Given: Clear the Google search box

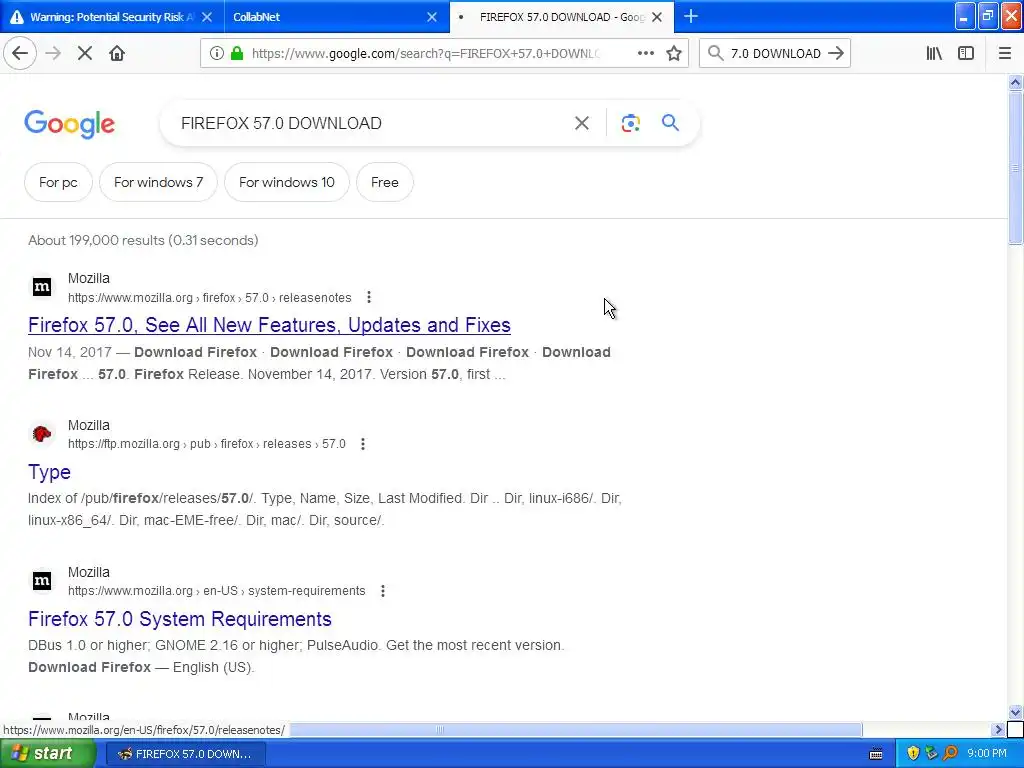Looking at the screenshot, I should tap(581, 123).
